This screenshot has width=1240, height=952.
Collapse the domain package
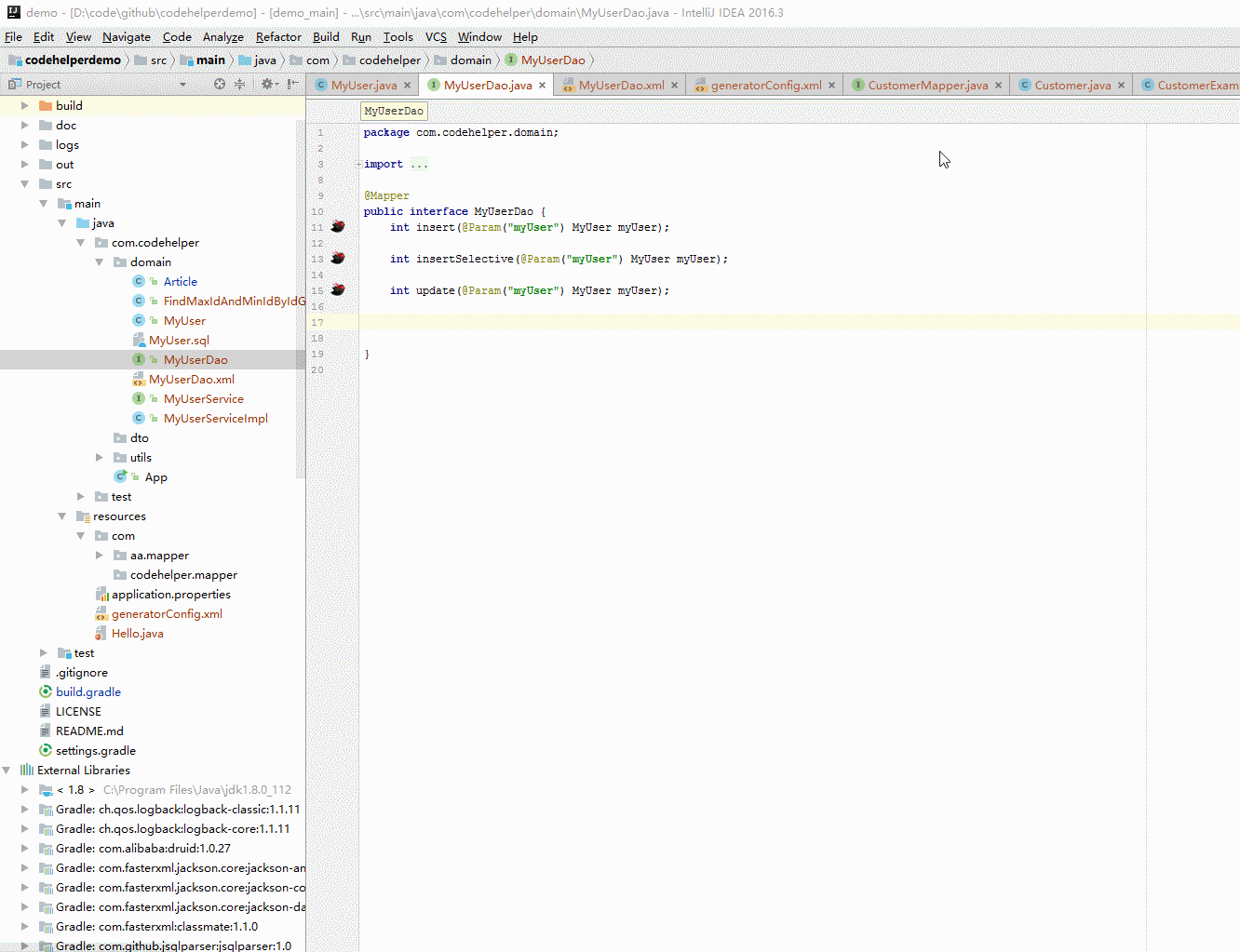(x=100, y=261)
